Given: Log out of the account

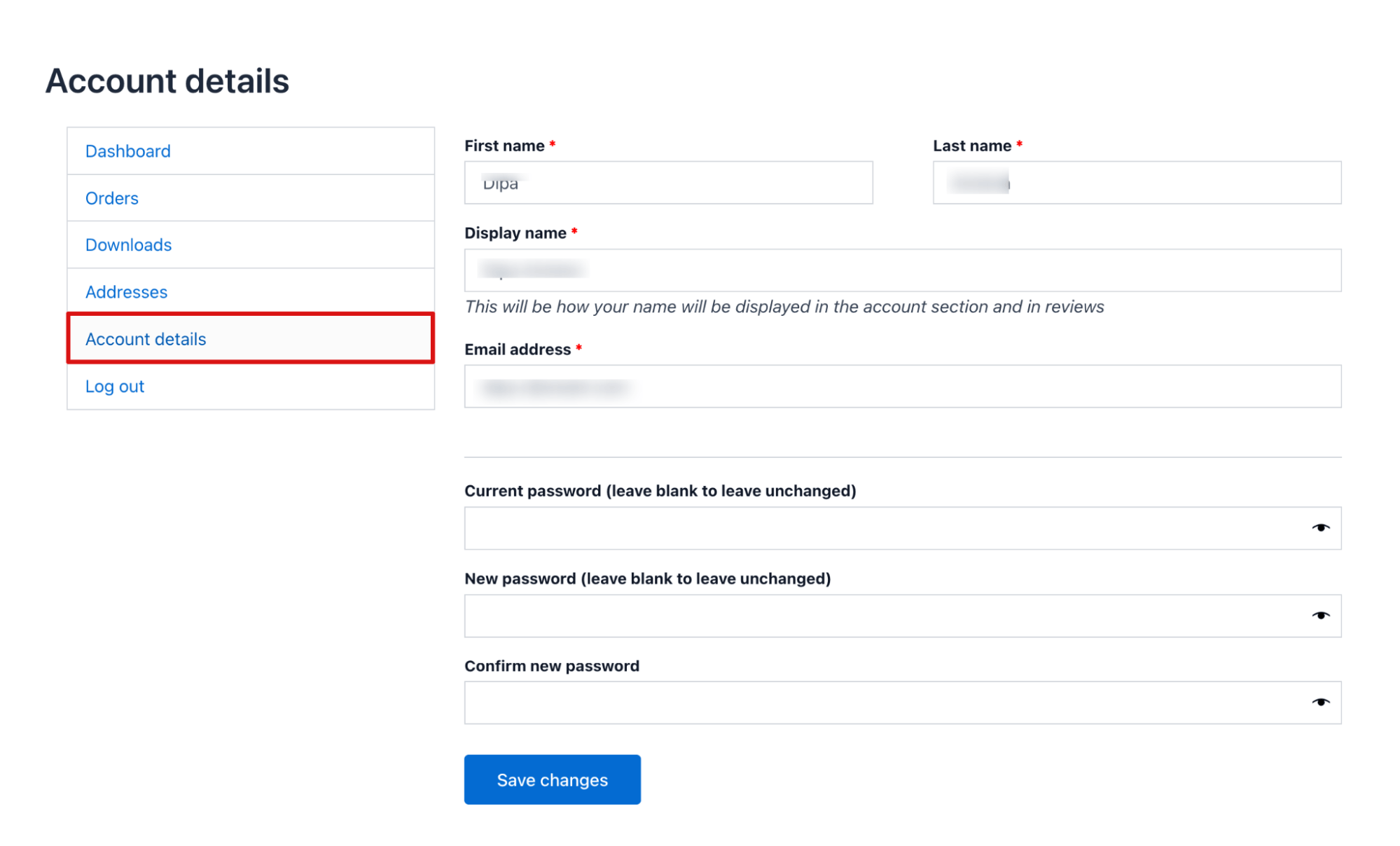Looking at the screenshot, I should 114,386.
